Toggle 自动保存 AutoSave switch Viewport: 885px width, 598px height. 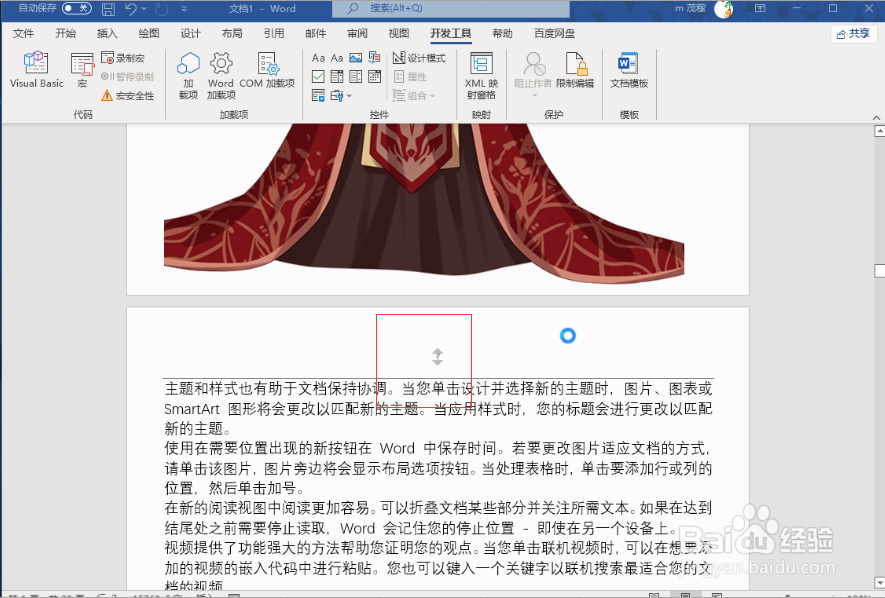(x=76, y=8)
